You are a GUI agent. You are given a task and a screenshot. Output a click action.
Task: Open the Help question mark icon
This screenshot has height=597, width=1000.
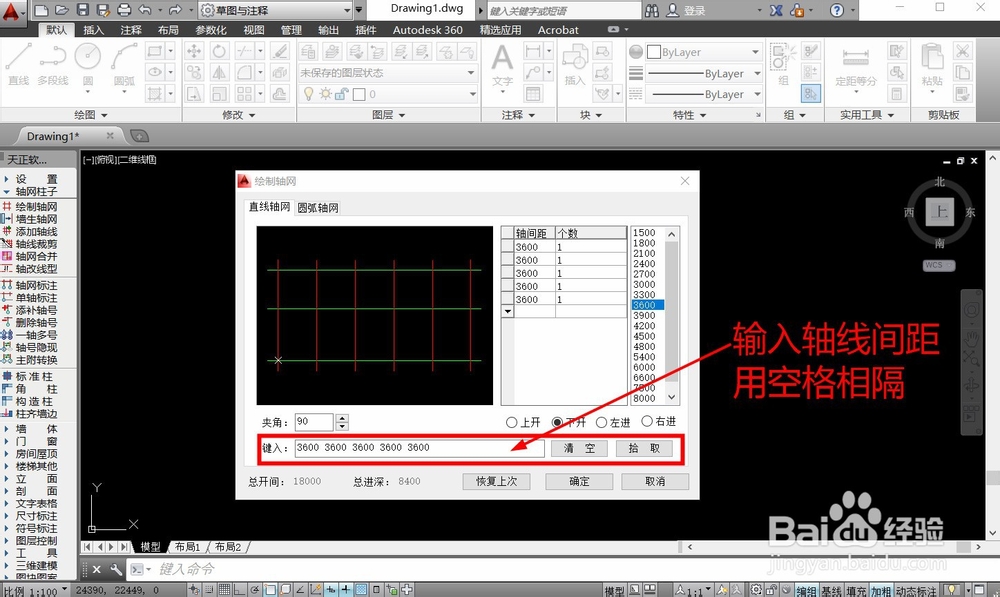point(837,10)
